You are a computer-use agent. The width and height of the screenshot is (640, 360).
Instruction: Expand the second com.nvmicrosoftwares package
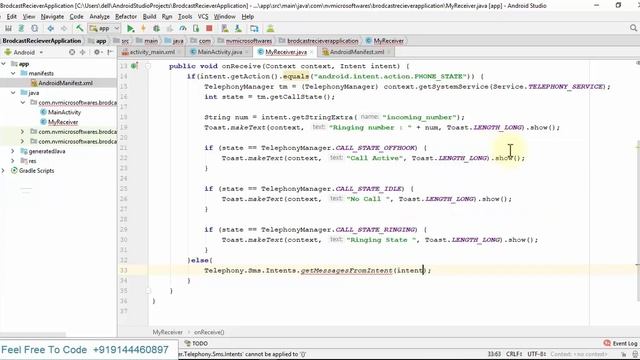(x=23, y=132)
